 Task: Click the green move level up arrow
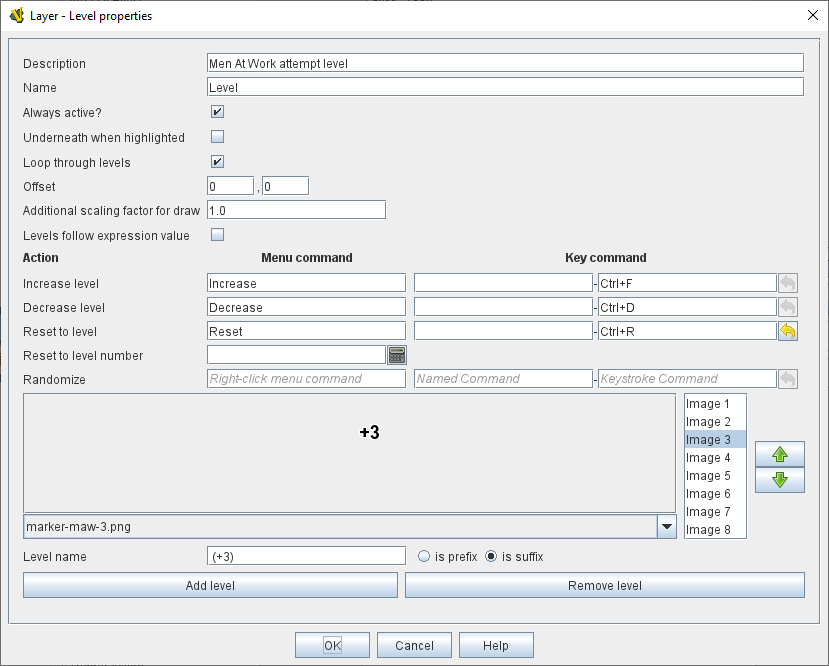780,455
